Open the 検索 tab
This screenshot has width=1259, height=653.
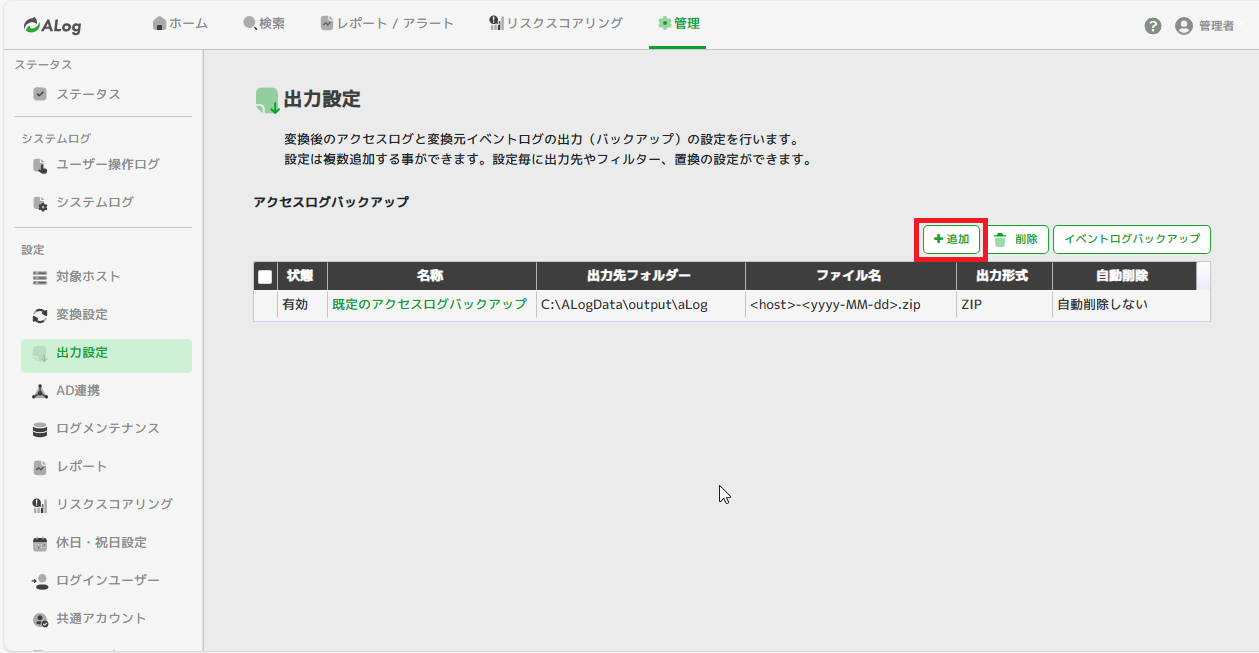[x=264, y=23]
